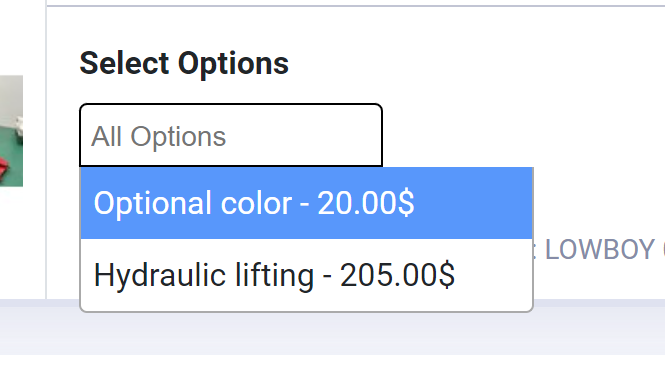Viewport: 665px width, 374px height.
Task: Click inside the black-bordered combo box
Action: pyautogui.click(x=231, y=136)
